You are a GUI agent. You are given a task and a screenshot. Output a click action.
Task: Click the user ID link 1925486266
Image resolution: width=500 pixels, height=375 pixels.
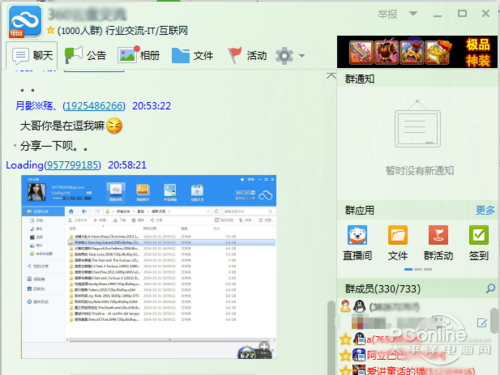[94, 106]
